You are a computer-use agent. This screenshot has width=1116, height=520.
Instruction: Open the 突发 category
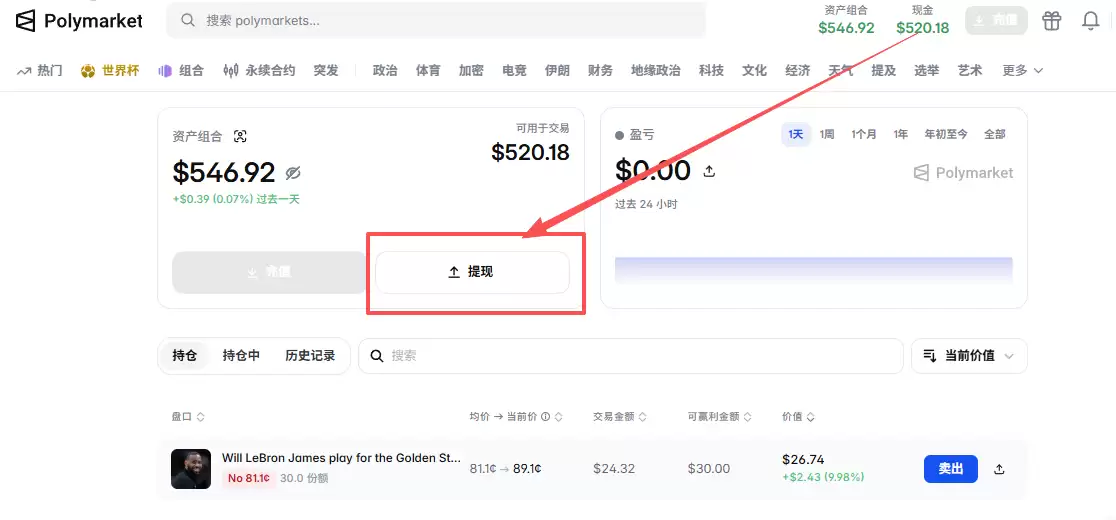pyautogui.click(x=326, y=70)
